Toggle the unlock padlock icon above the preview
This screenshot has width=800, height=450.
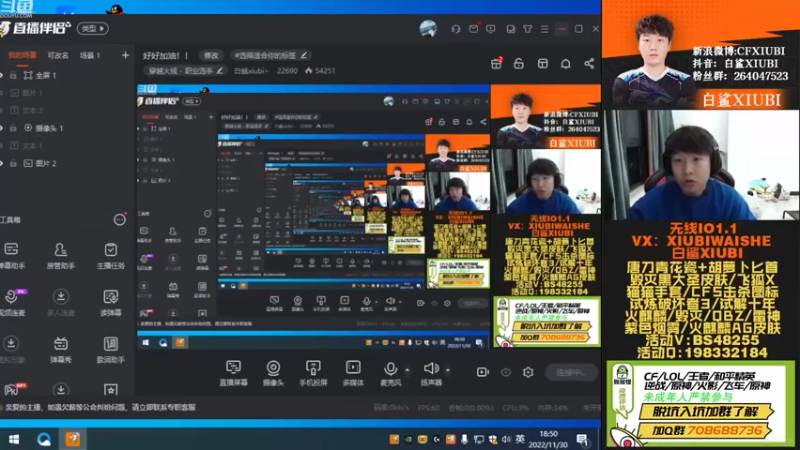pyautogui.click(x=519, y=63)
